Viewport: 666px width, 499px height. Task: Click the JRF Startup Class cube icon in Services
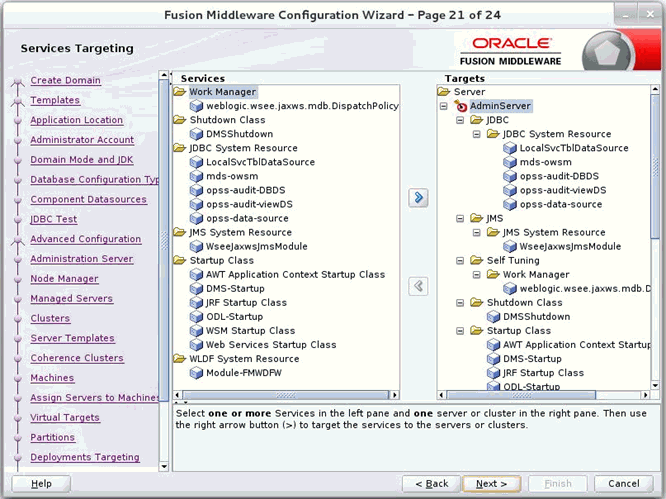196,303
